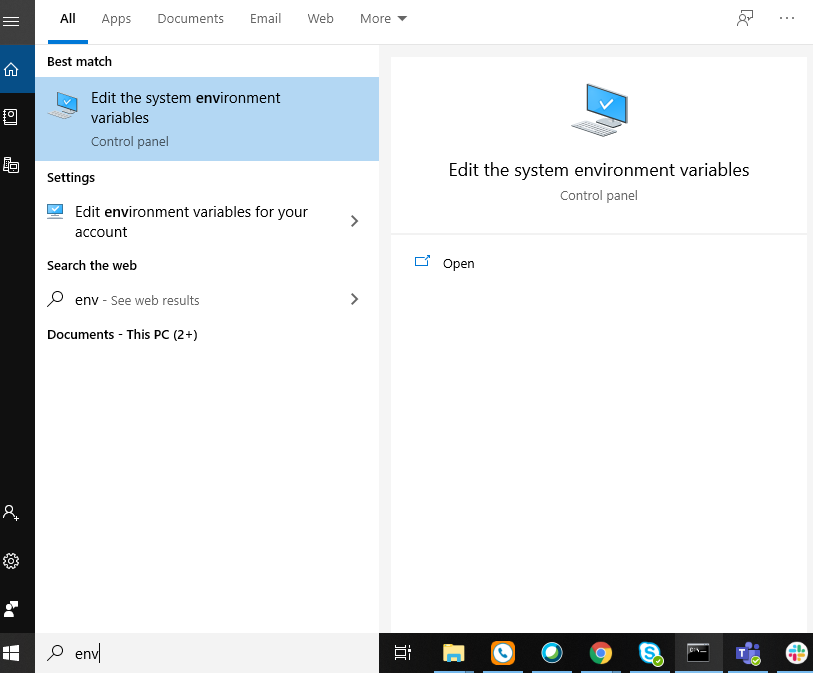The image size is (813, 673).
Task: Expand arrow beside env web results
Action: coord(355,299)
